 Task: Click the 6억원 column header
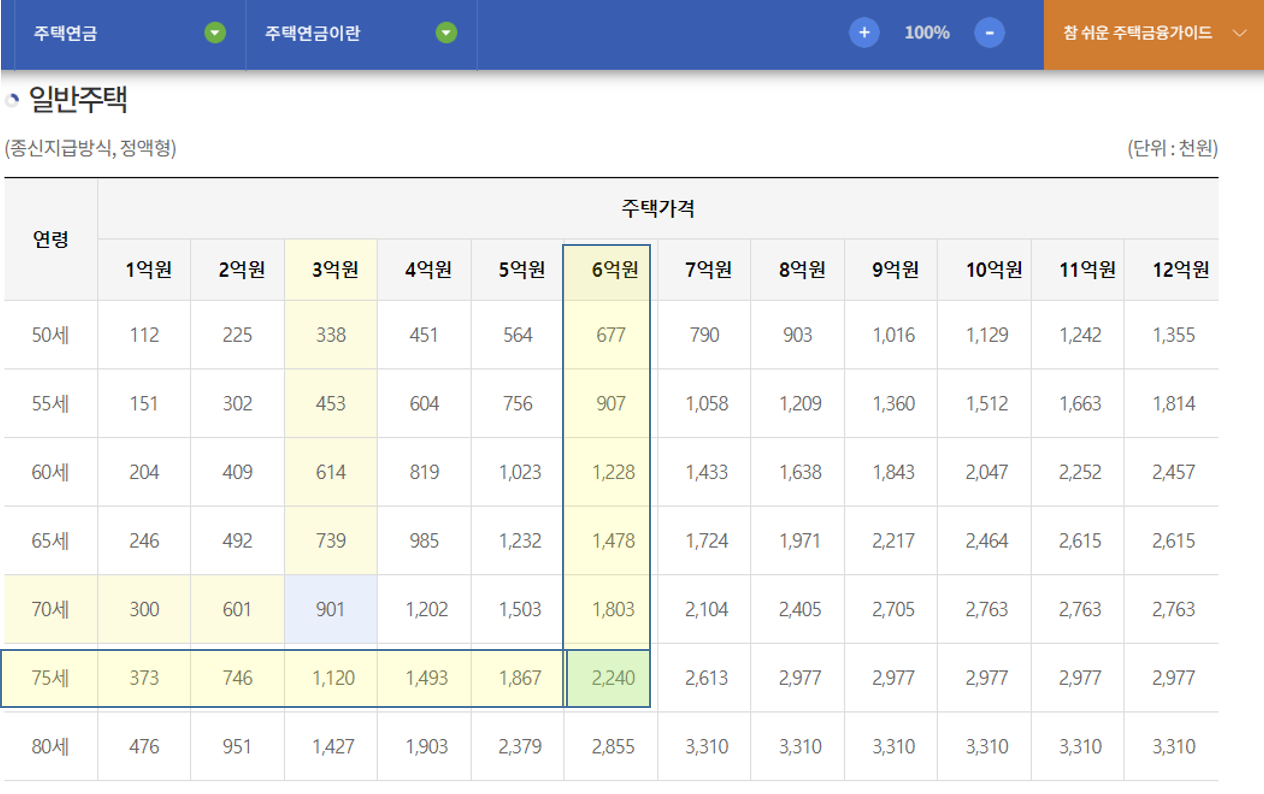608,268
